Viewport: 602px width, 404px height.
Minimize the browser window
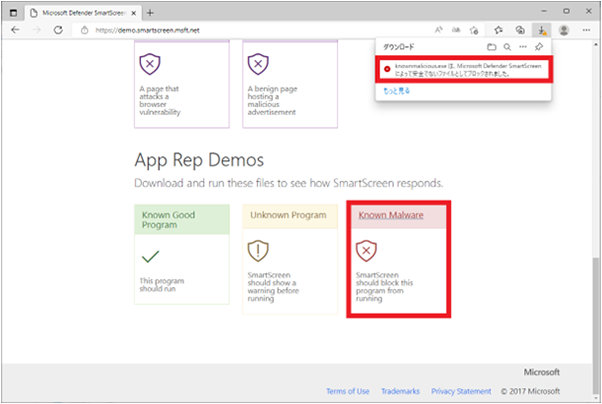(x=544, y=12)
